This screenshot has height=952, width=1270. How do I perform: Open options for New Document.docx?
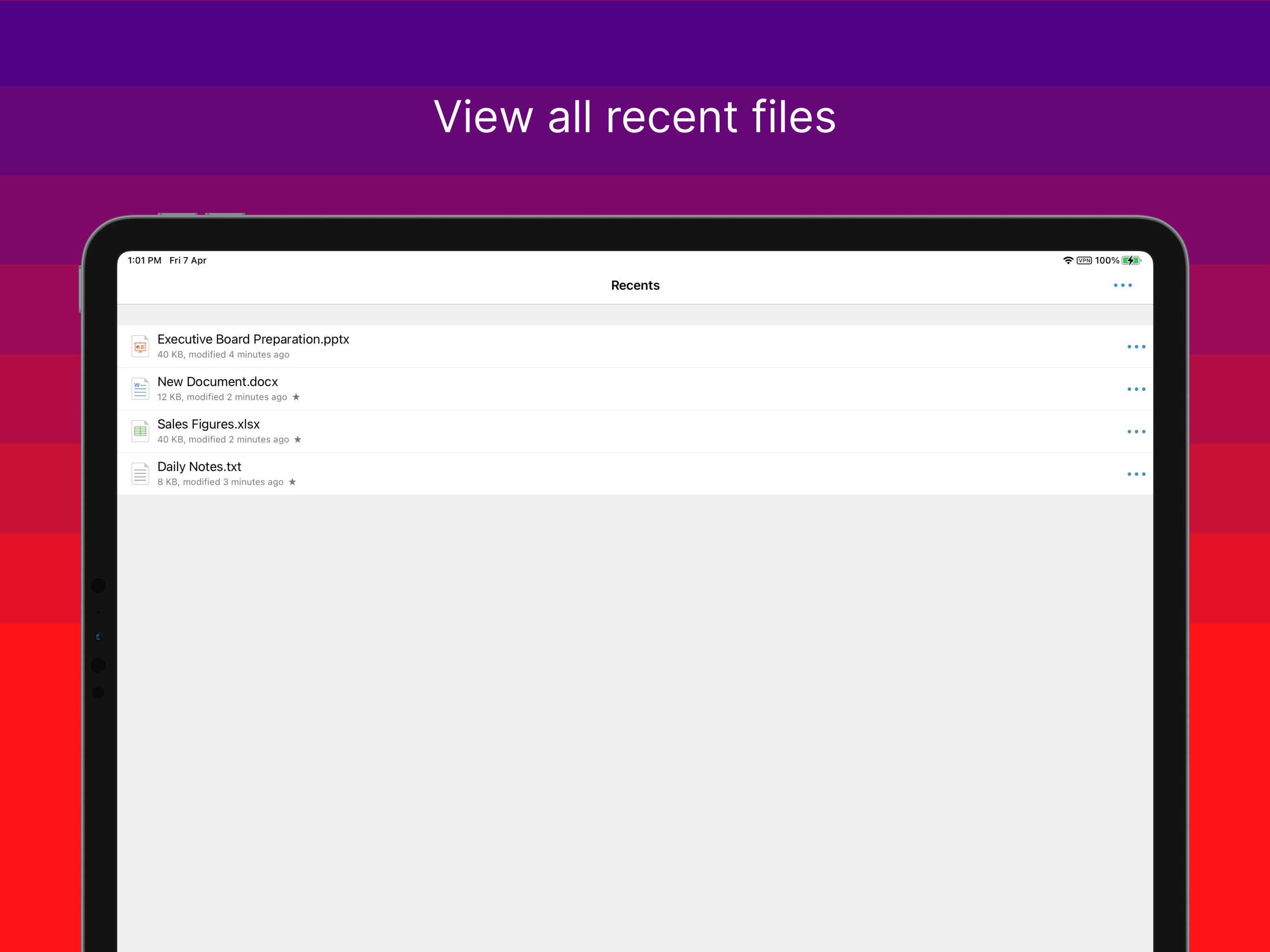pos(1136,389)
